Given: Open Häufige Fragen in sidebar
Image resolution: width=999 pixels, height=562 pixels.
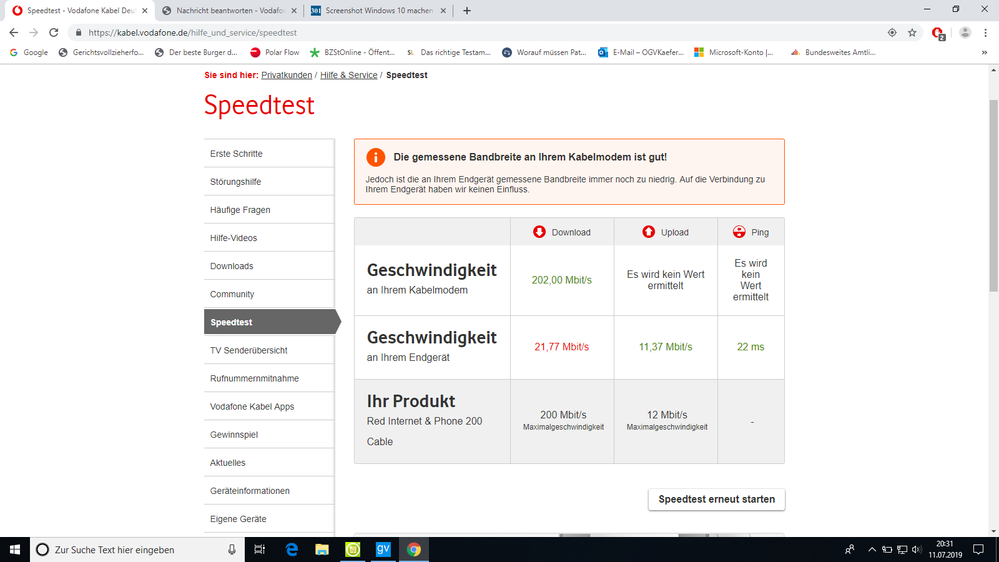Looking at the screenshot, I should click(x=269, y=210).
